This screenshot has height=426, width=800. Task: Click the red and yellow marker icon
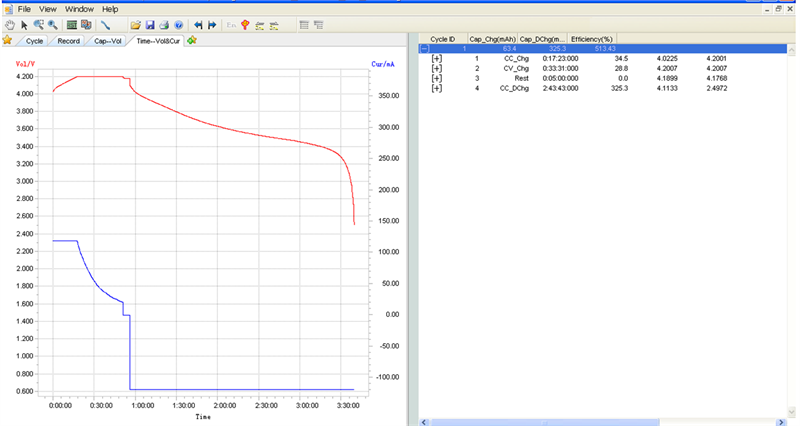pos(245,24)
